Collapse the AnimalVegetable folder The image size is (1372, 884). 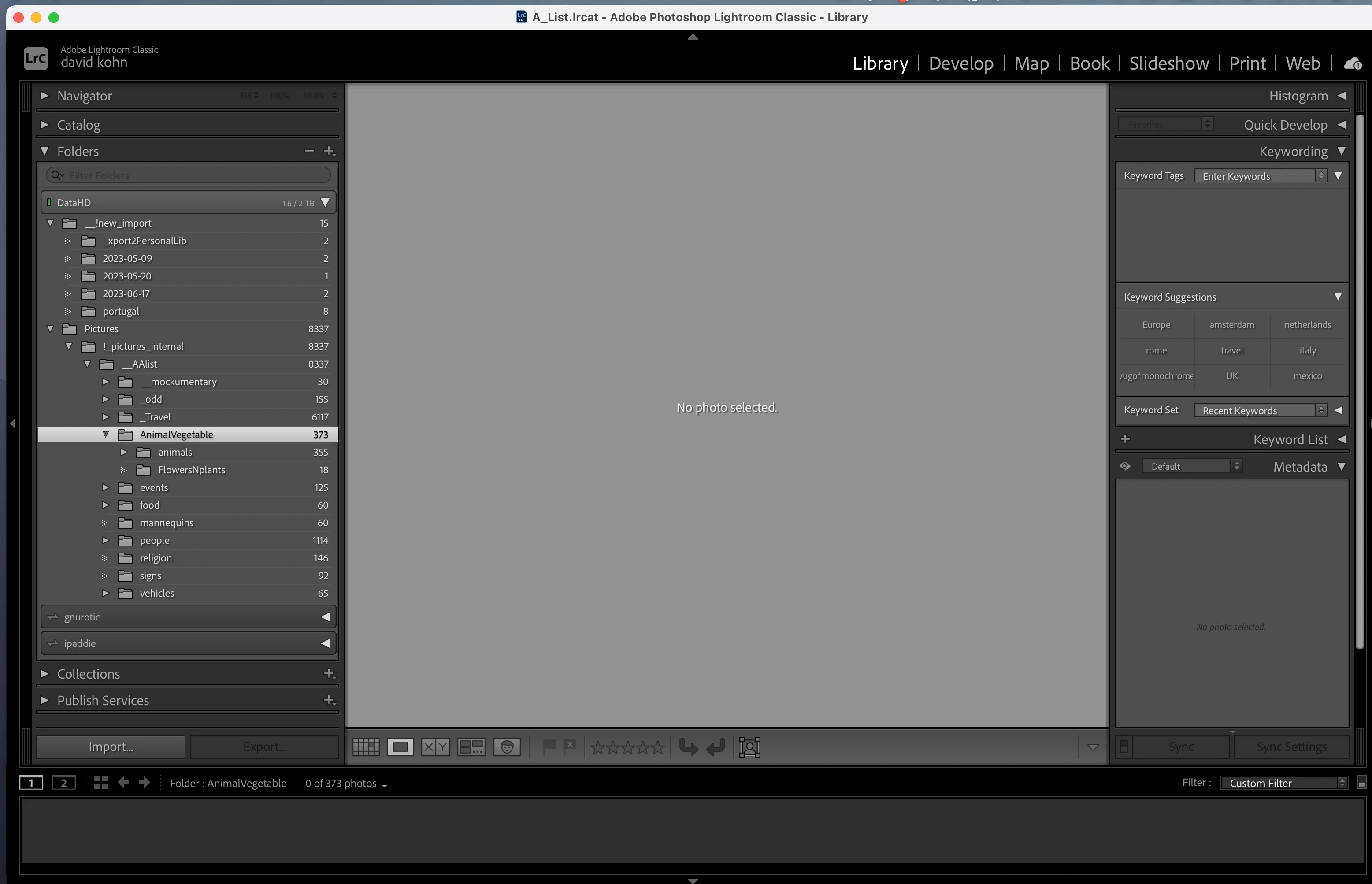pos(106,435)
